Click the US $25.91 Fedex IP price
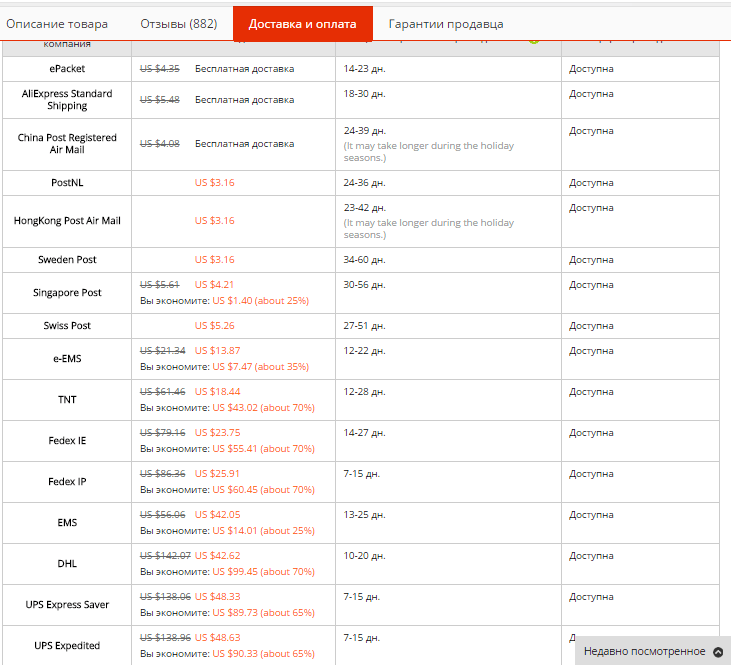This screenshot has height=665, width=731. click(x=217, y=474)
